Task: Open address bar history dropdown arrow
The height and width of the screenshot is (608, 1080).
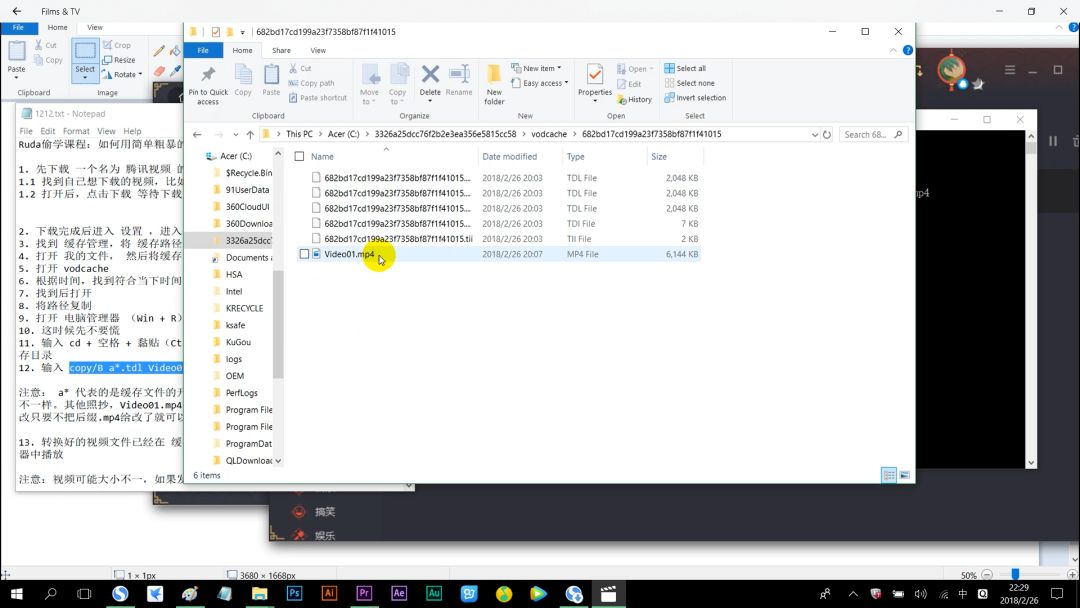Action: click(x=815, y=135)
